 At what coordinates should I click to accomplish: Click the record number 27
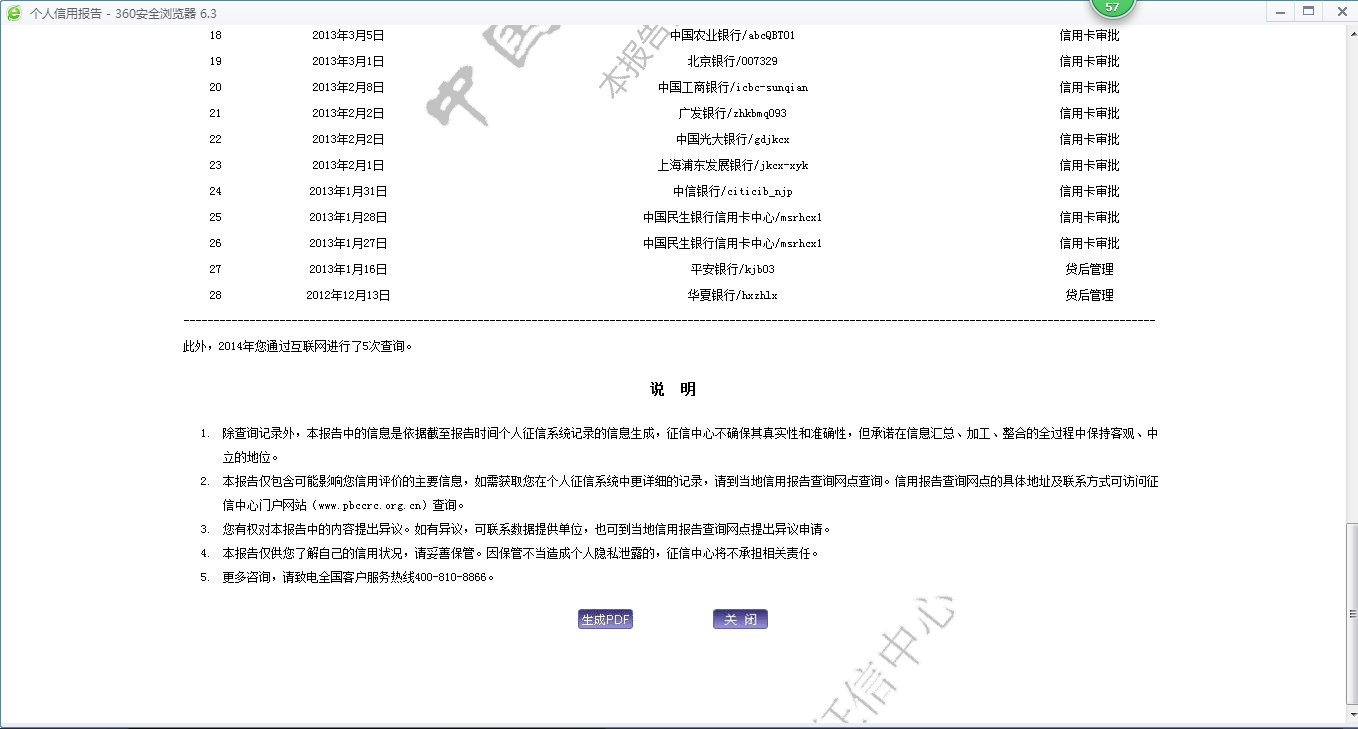pyautogui.click(x=215, y=269)
